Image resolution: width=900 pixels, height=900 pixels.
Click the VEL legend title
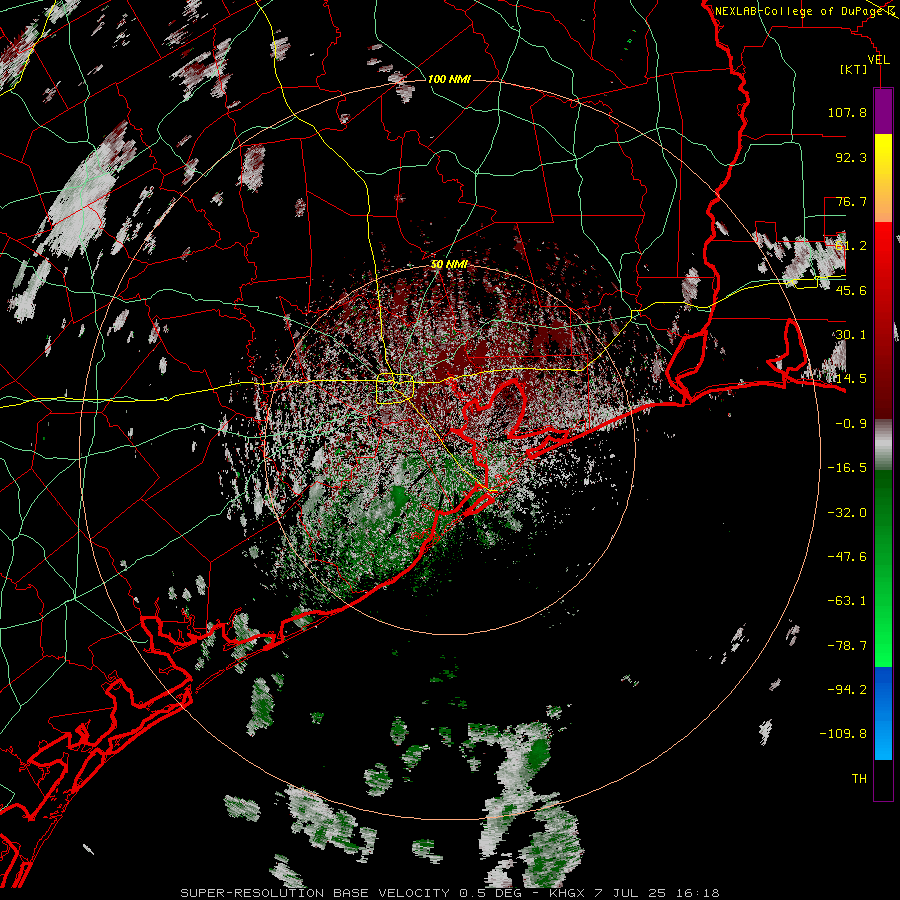(x=878, y=60)
